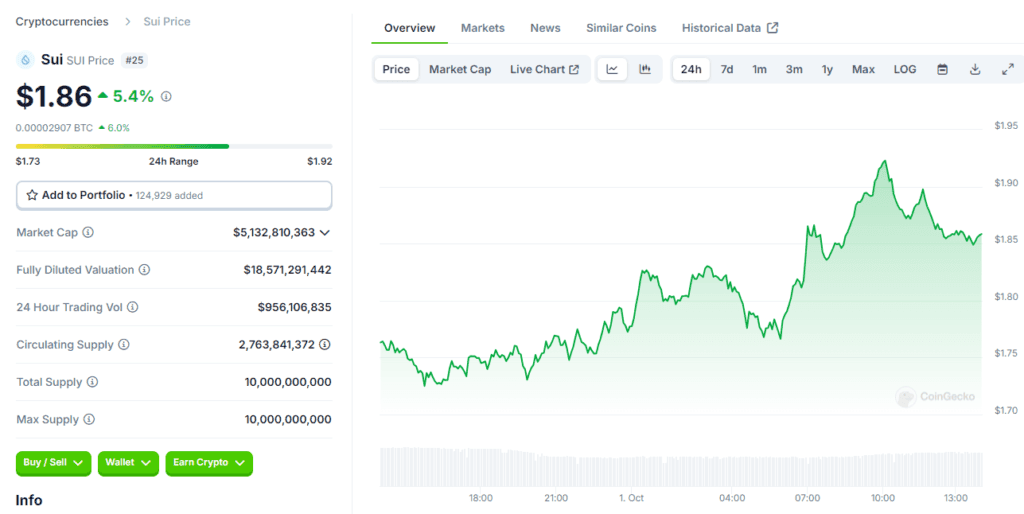This screenshot has height=514, width=1024.
Task: Go to Cryptocurrencies breadcrumb link
Action: 62,22
